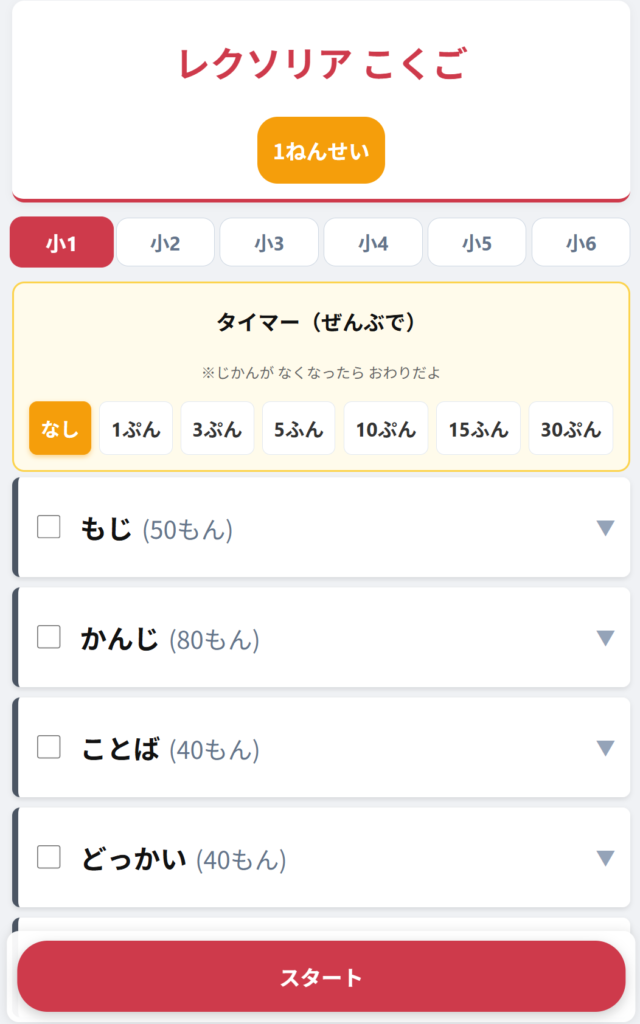The height and width of the screenshot is (1024, 640).
Task: Switch to the 小2 grade tab
Action: point(165,243)
